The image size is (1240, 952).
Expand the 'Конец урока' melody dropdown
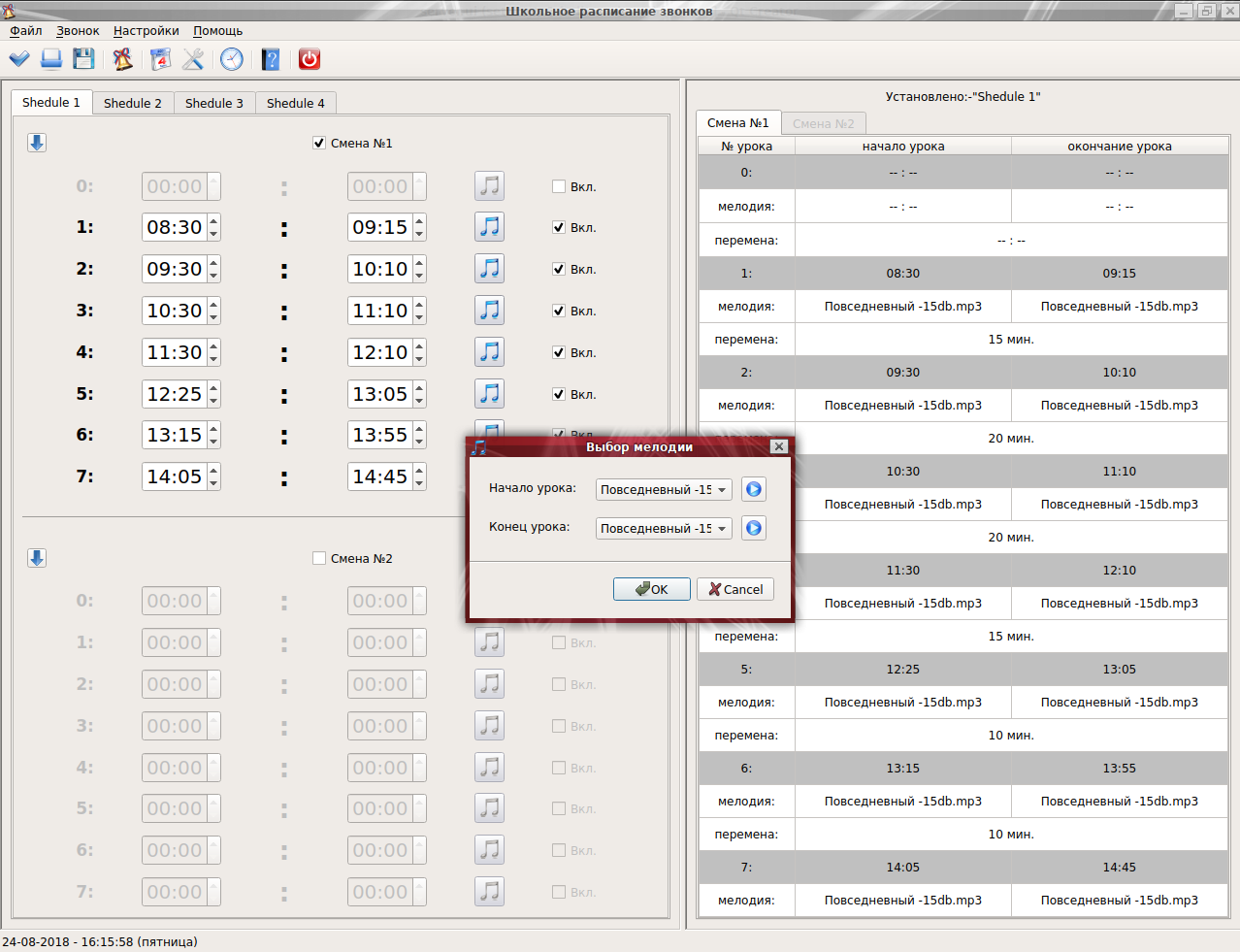(x=664, y=529)
